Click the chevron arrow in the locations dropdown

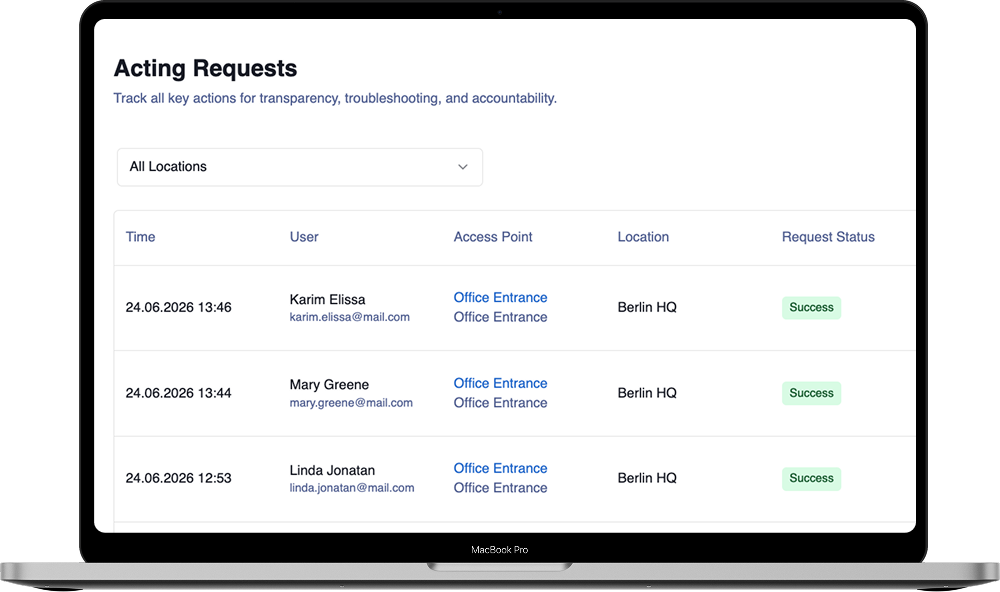click(463, 167)
